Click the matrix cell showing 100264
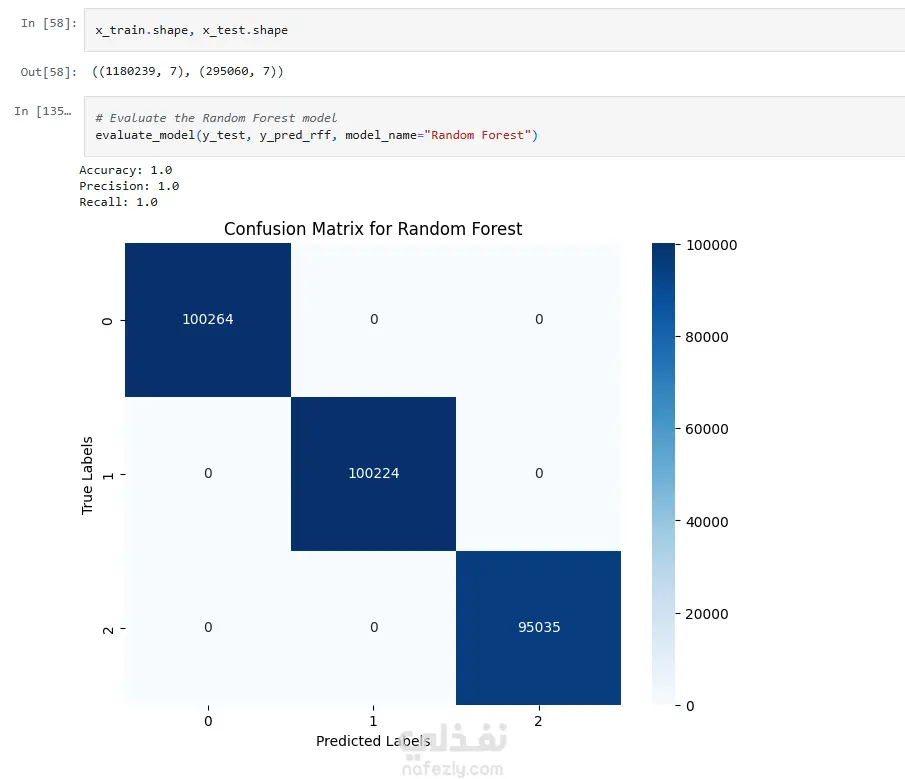Screen dimensions: 905x779 208,320
